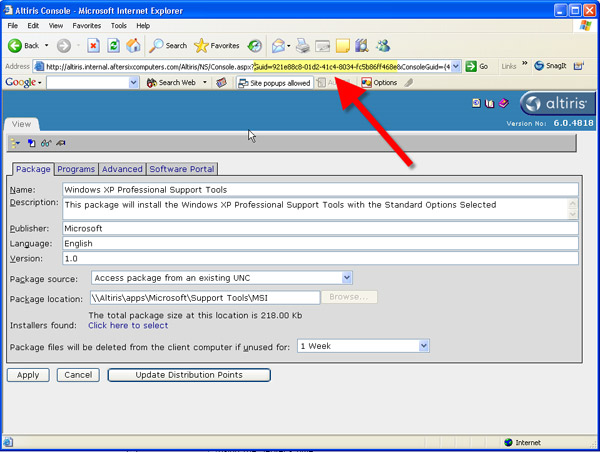This screenshot has width=600, height=452.
Task: Click inside the Address URL field
Action: (x=243, y=67)
